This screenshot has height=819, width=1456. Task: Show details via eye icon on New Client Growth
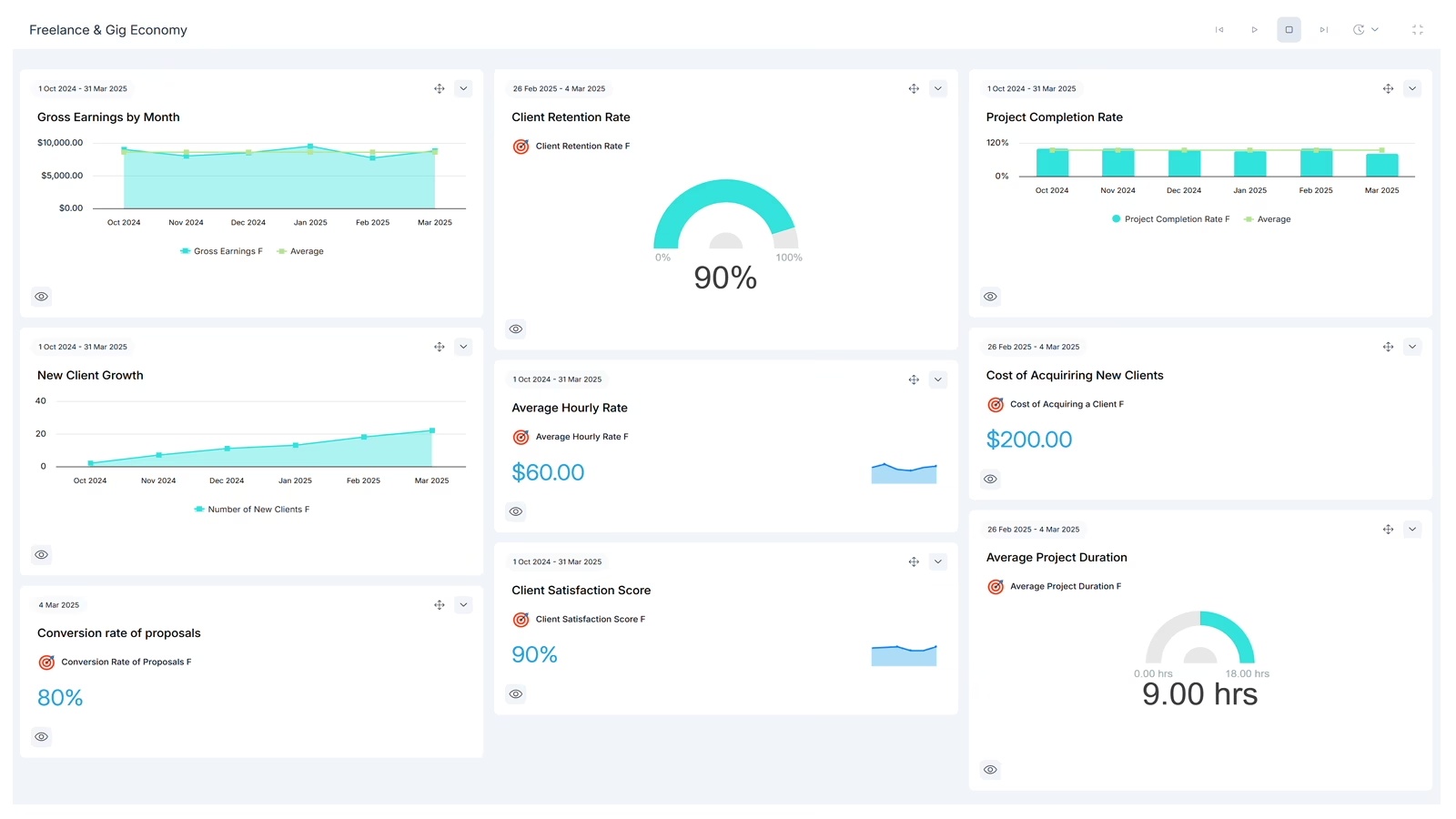coord(41,554)
